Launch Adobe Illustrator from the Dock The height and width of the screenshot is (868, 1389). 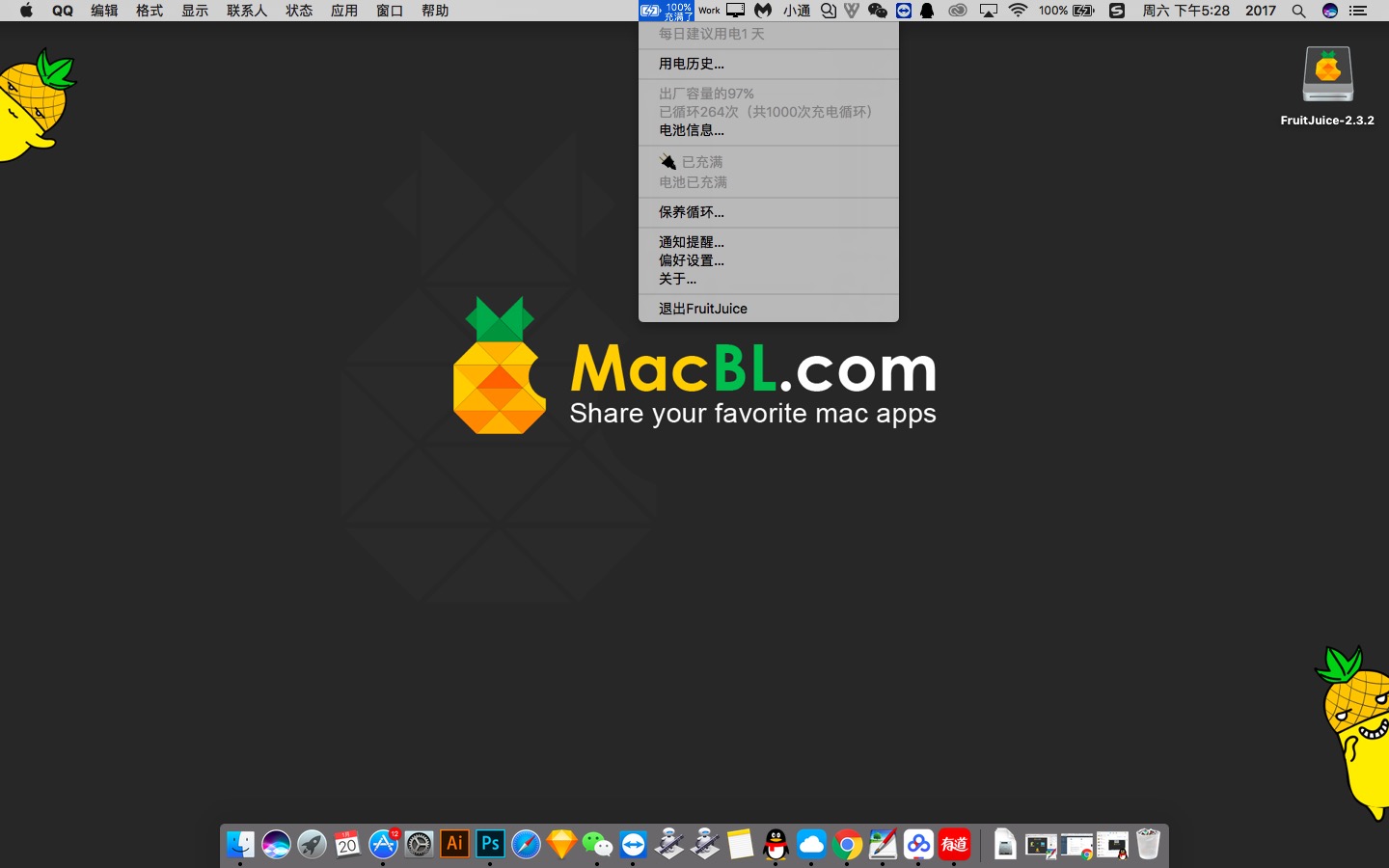(x=454, y=844)
